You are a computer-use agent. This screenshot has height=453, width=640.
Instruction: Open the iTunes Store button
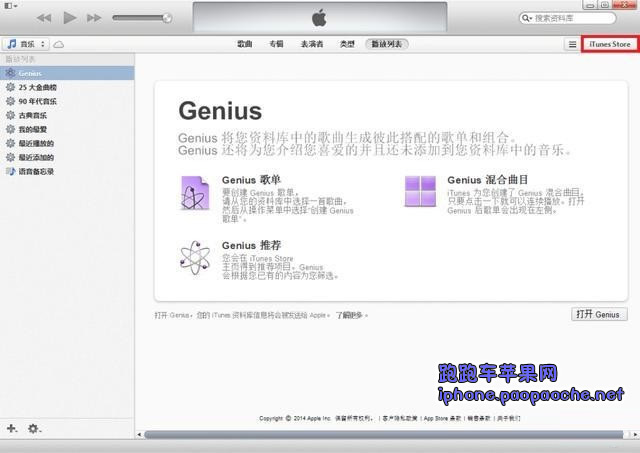point(610,44)
